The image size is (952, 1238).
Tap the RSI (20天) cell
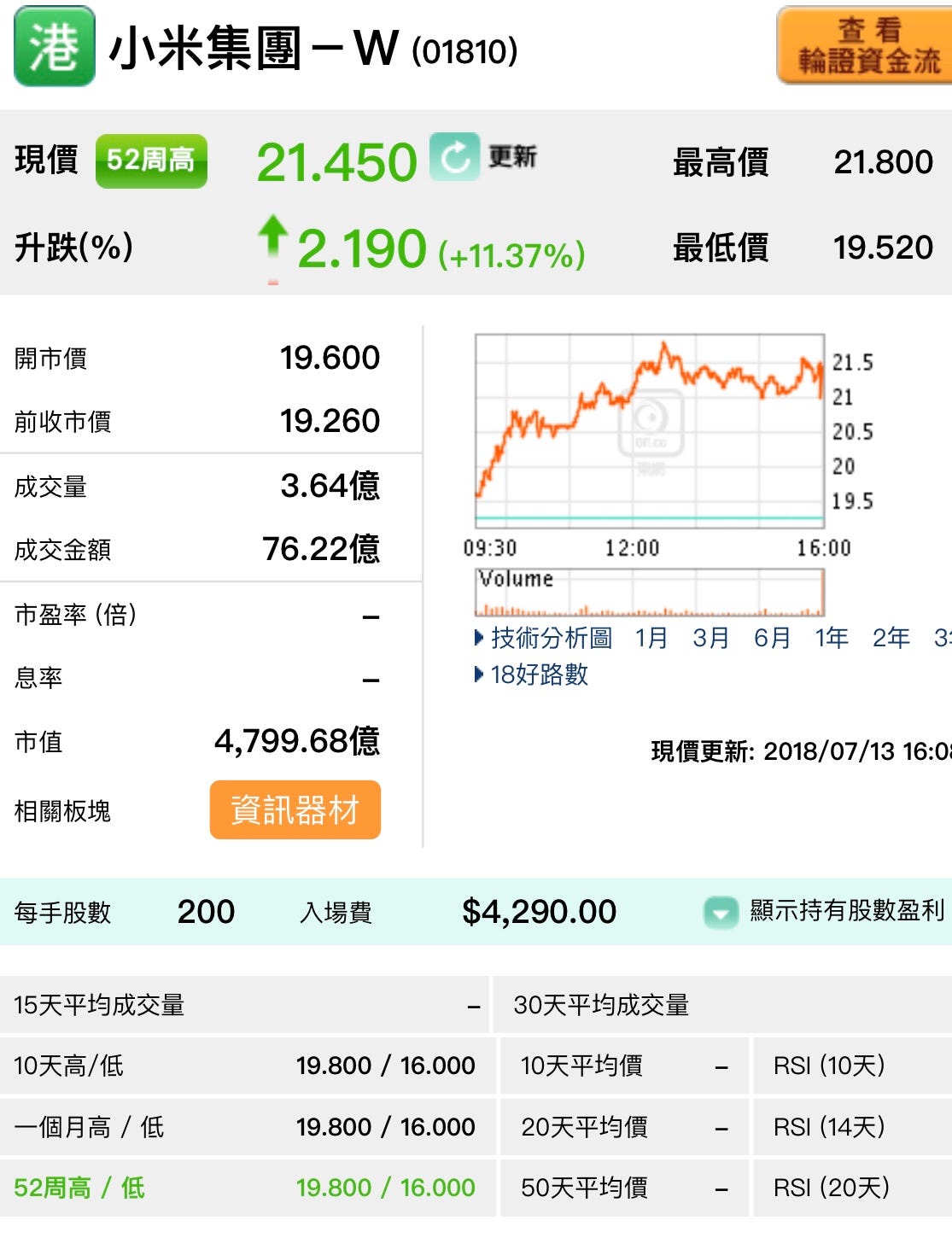pyautogui.click(x=853, y=1188)
